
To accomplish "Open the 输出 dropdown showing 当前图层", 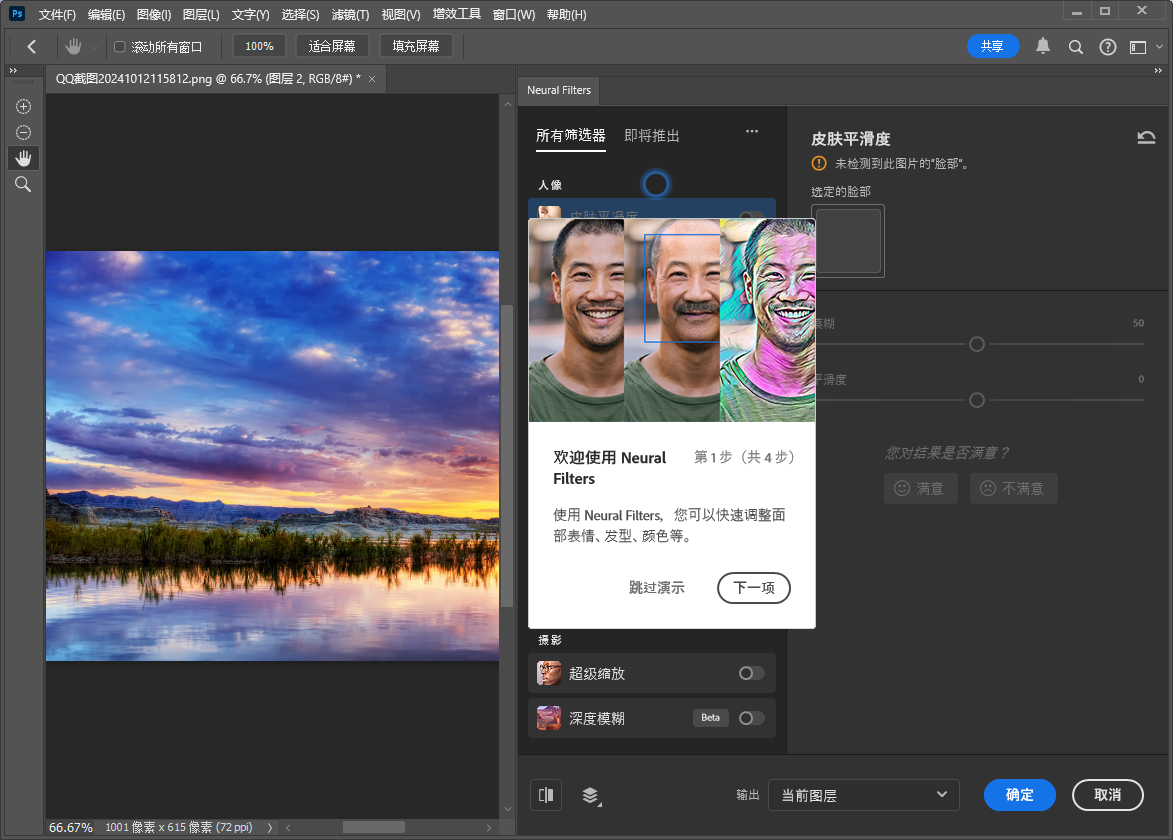I will pyautogui.click(x=863, y=795).
